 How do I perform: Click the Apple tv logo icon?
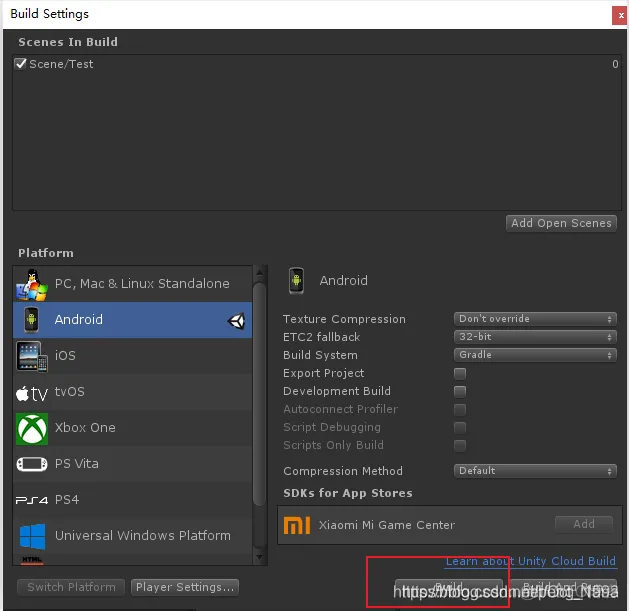click(32, 393)
